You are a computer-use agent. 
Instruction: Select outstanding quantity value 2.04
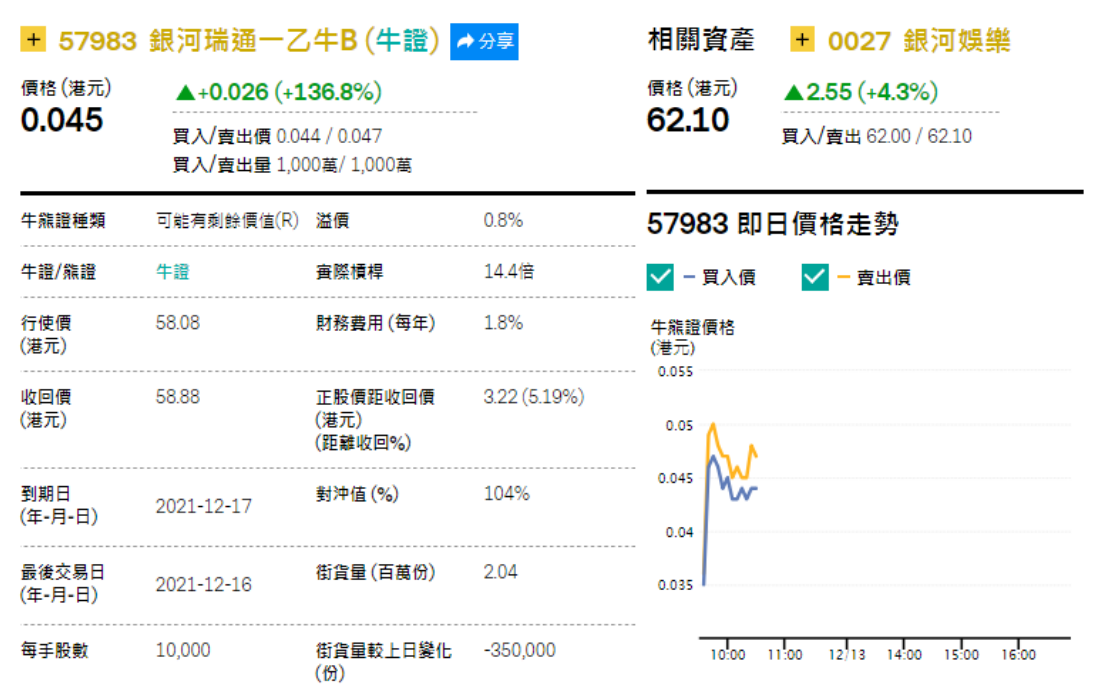501,572
